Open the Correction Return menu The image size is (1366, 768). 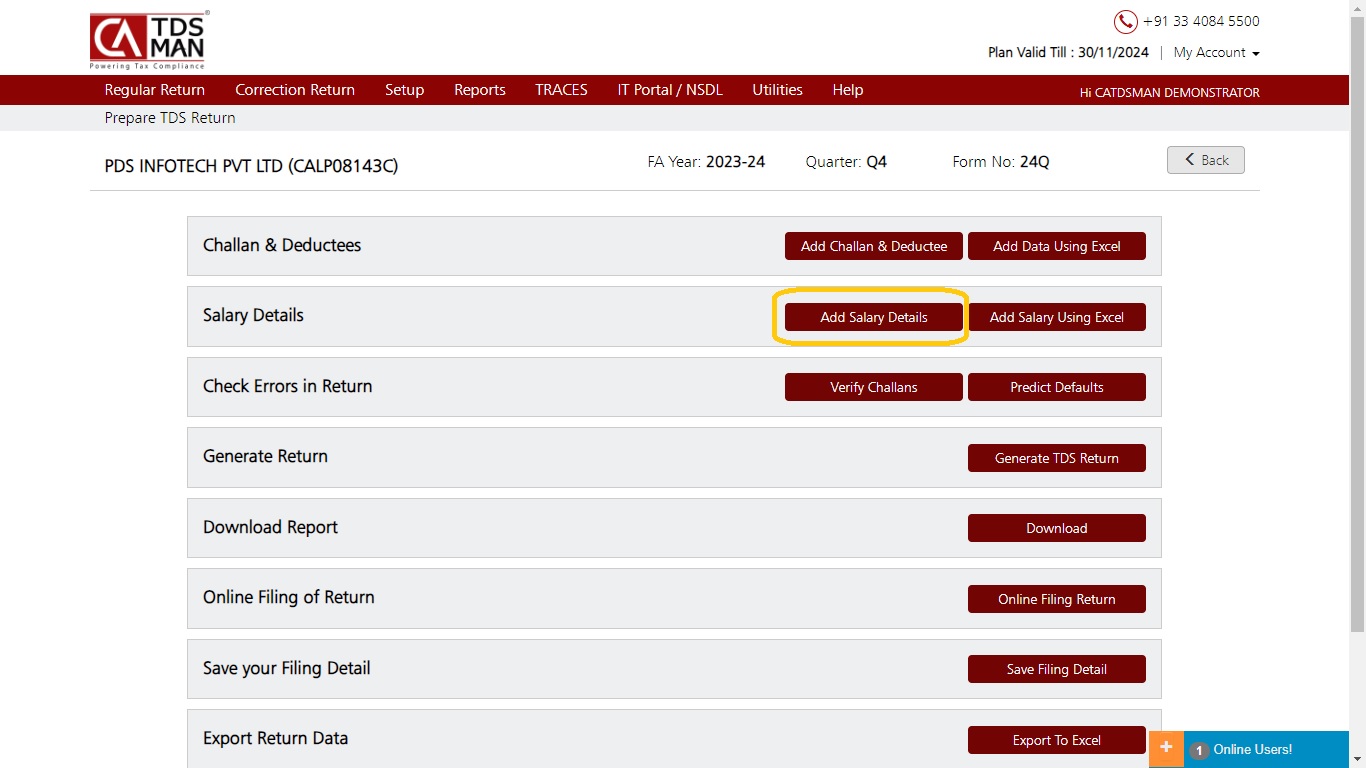tap(295, 90)
